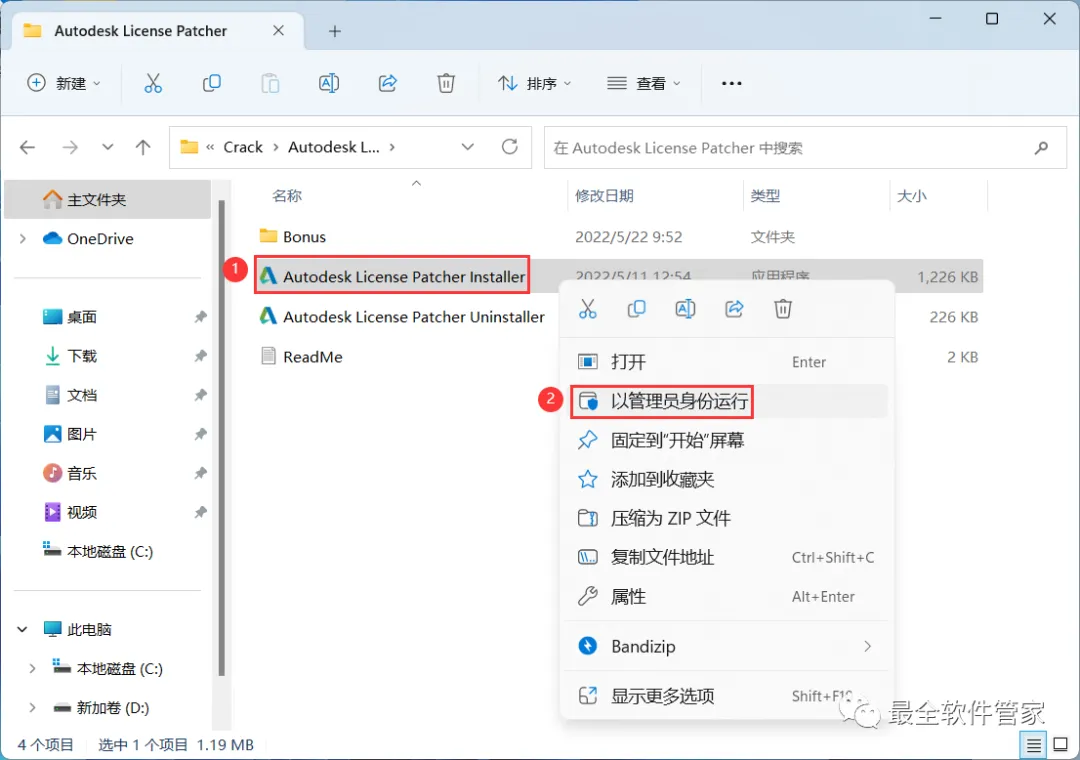The image size is (1080, 760).
Task: Refresh the current folder view
Action: tap(510, 147)
